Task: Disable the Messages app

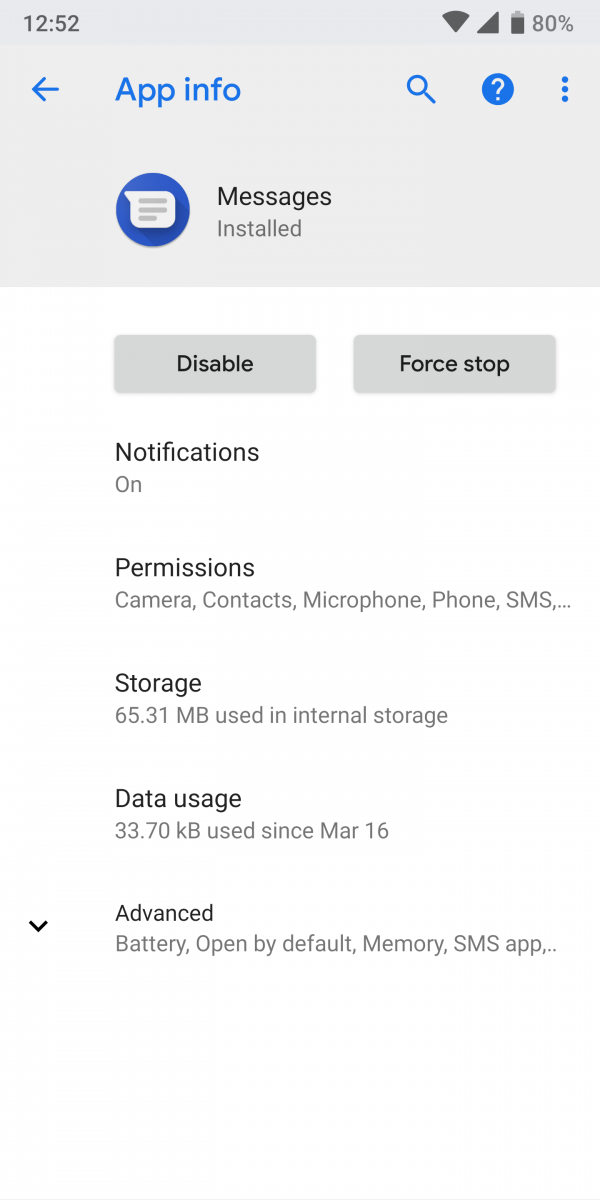Action: [x=214, y=363]
